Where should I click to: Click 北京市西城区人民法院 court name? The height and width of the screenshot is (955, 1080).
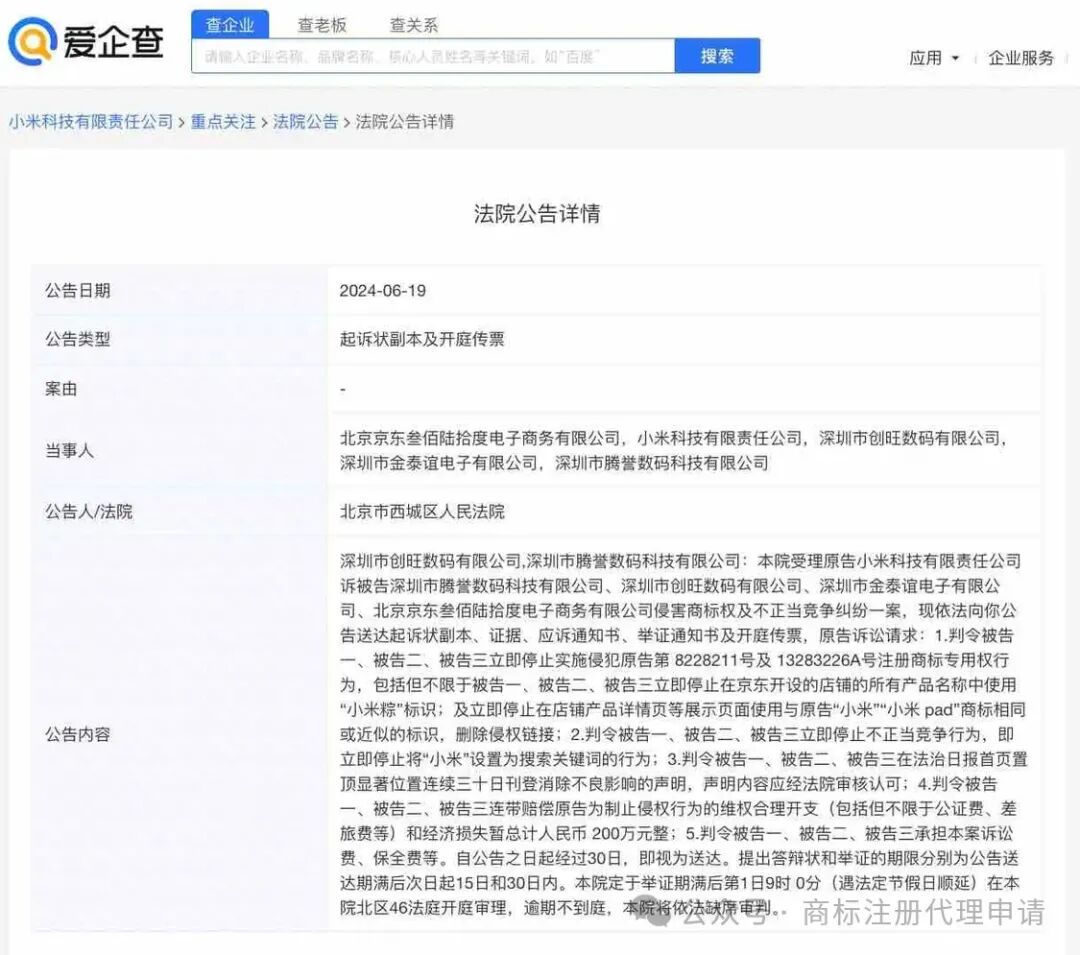click(422, 512)
